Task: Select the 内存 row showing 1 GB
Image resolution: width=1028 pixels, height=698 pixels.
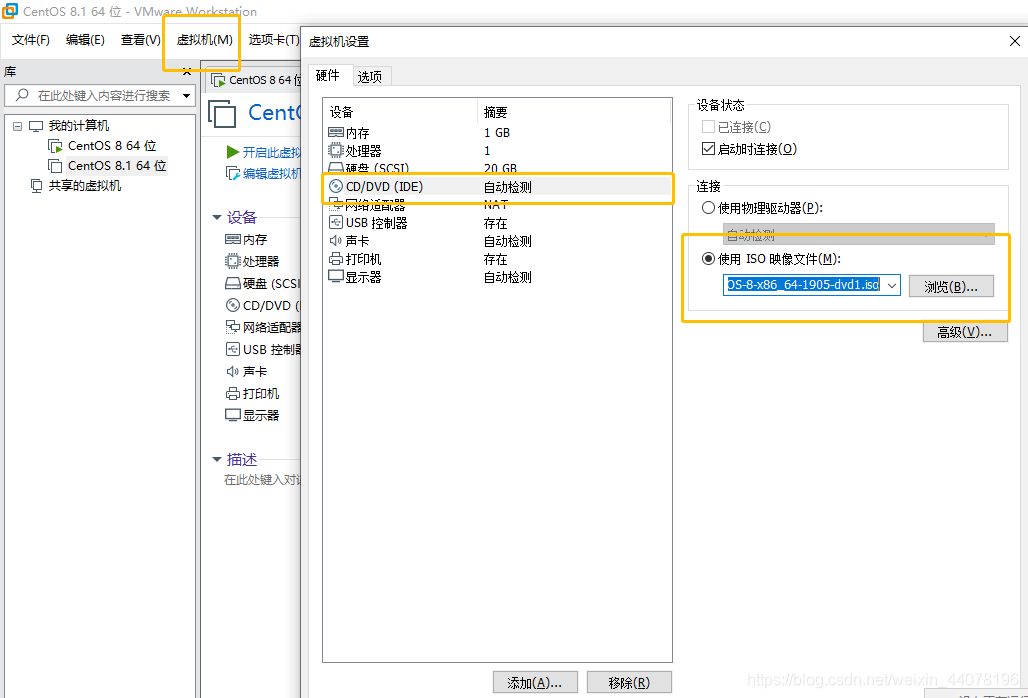Action: pos(498,132)
